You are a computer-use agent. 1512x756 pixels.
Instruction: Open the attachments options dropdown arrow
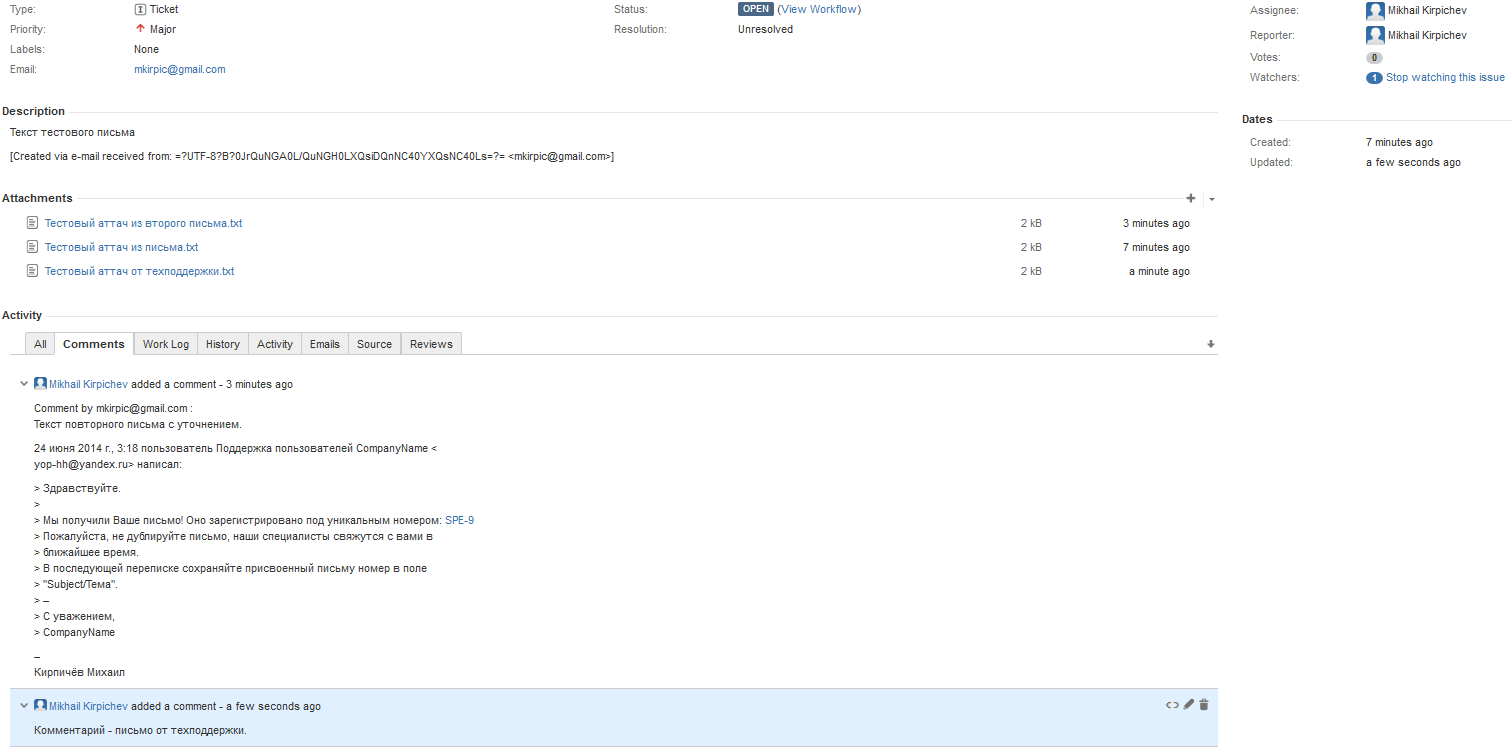(1212, 199)
